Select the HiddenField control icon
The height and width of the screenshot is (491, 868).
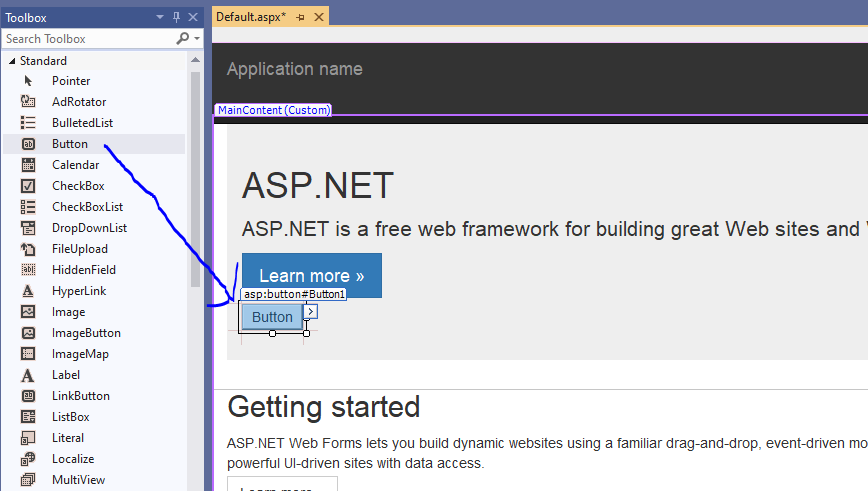point(28,270)
